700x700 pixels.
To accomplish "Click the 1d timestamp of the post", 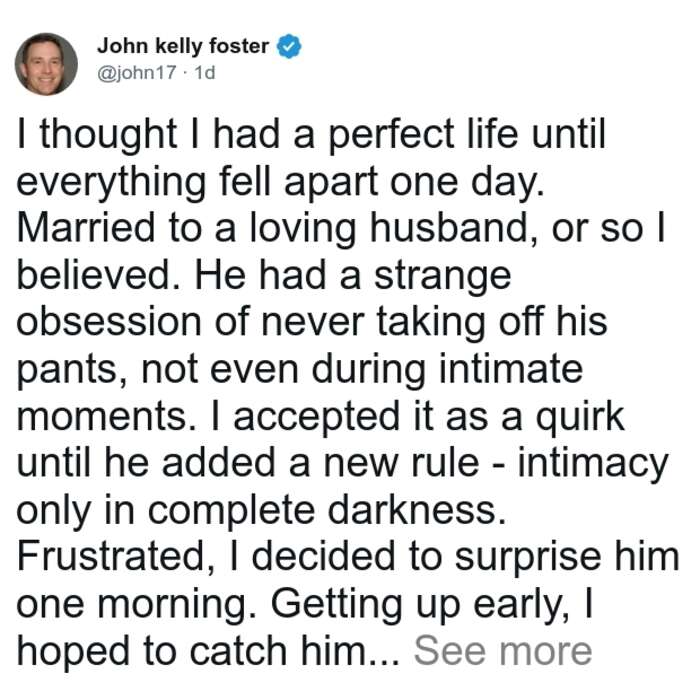I will [205, 72].
